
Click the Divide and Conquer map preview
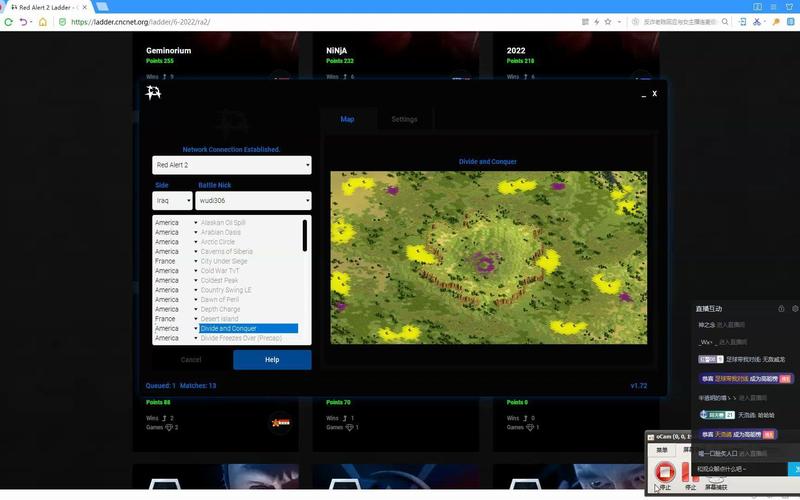point(488,257)
